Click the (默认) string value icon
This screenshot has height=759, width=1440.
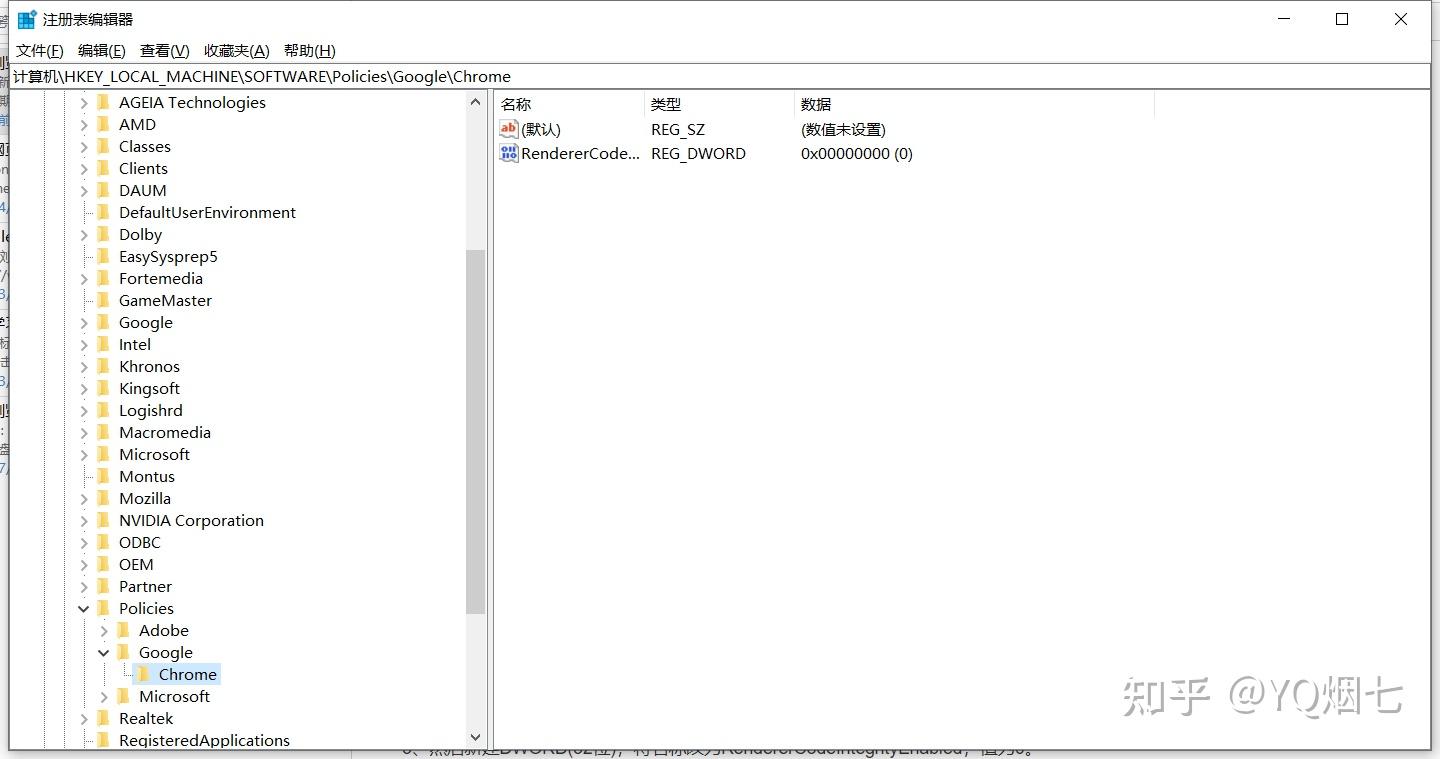coord(509,129)
